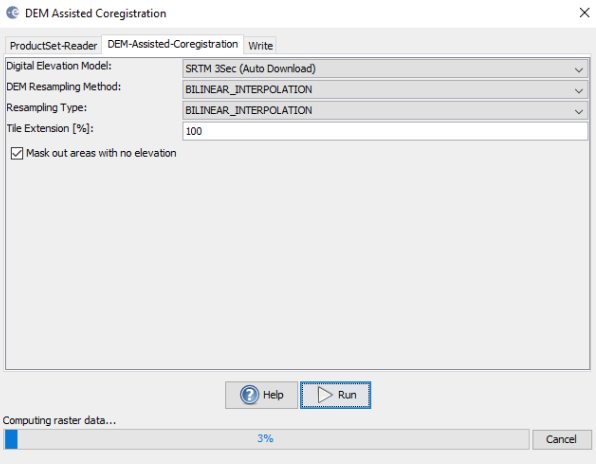This screenshot has width=596, height=464.
Task: Click the DEM Resampling Method BILINEAR_INTERPOLATION box
Action: point(385,90)
